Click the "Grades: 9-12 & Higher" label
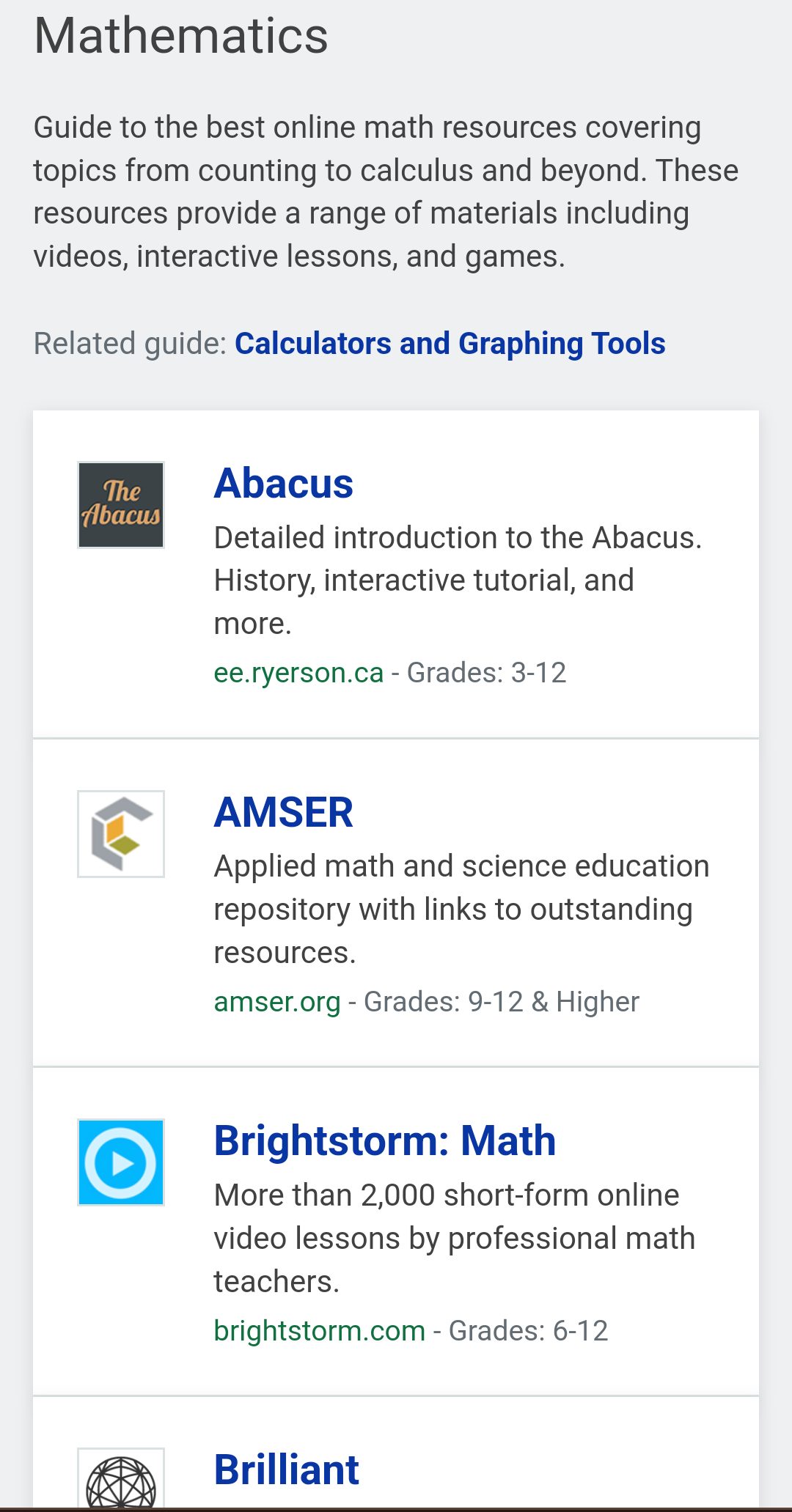Screen dimensions: 792x1512 (502, 1002)
